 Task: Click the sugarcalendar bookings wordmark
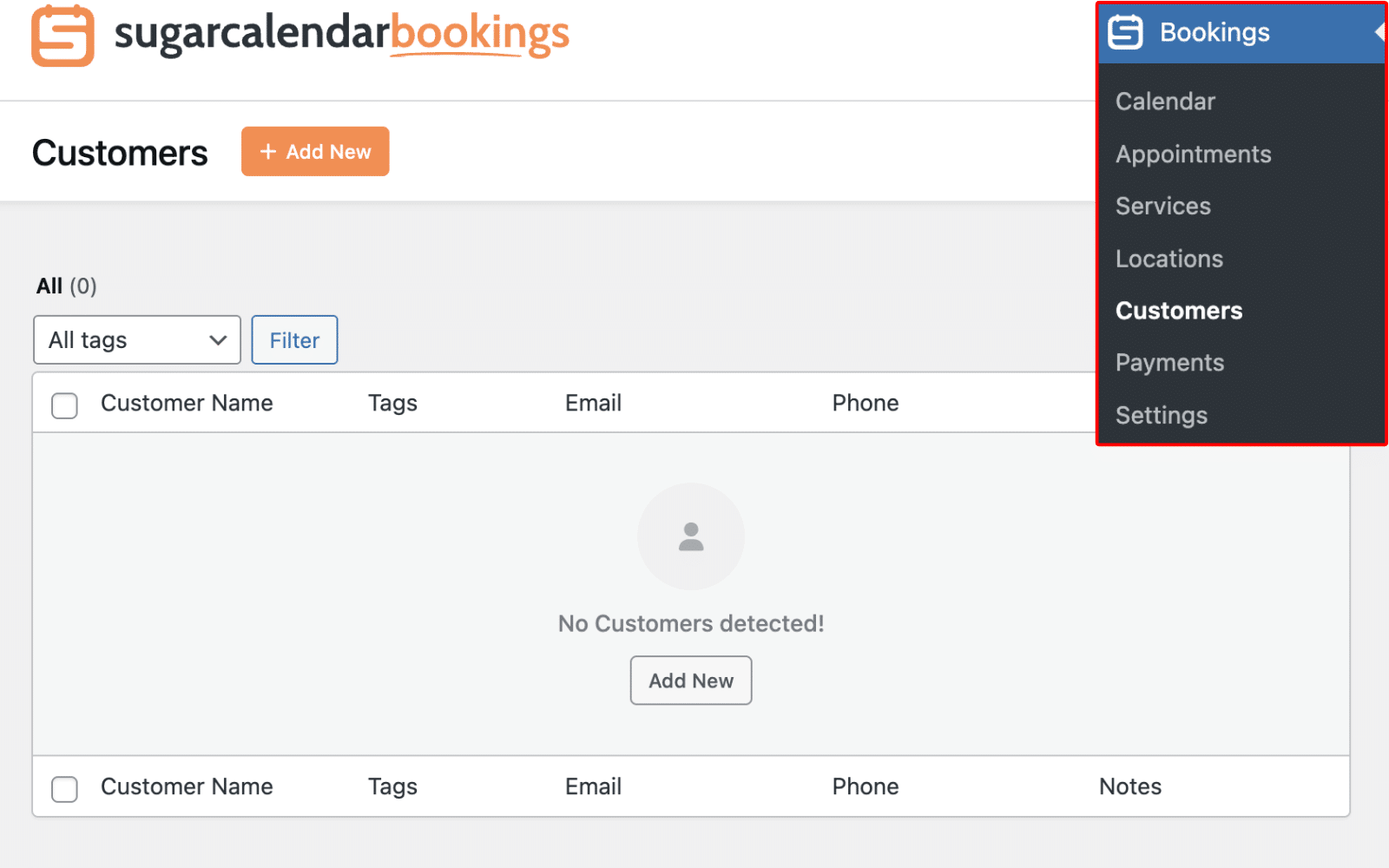341,35
